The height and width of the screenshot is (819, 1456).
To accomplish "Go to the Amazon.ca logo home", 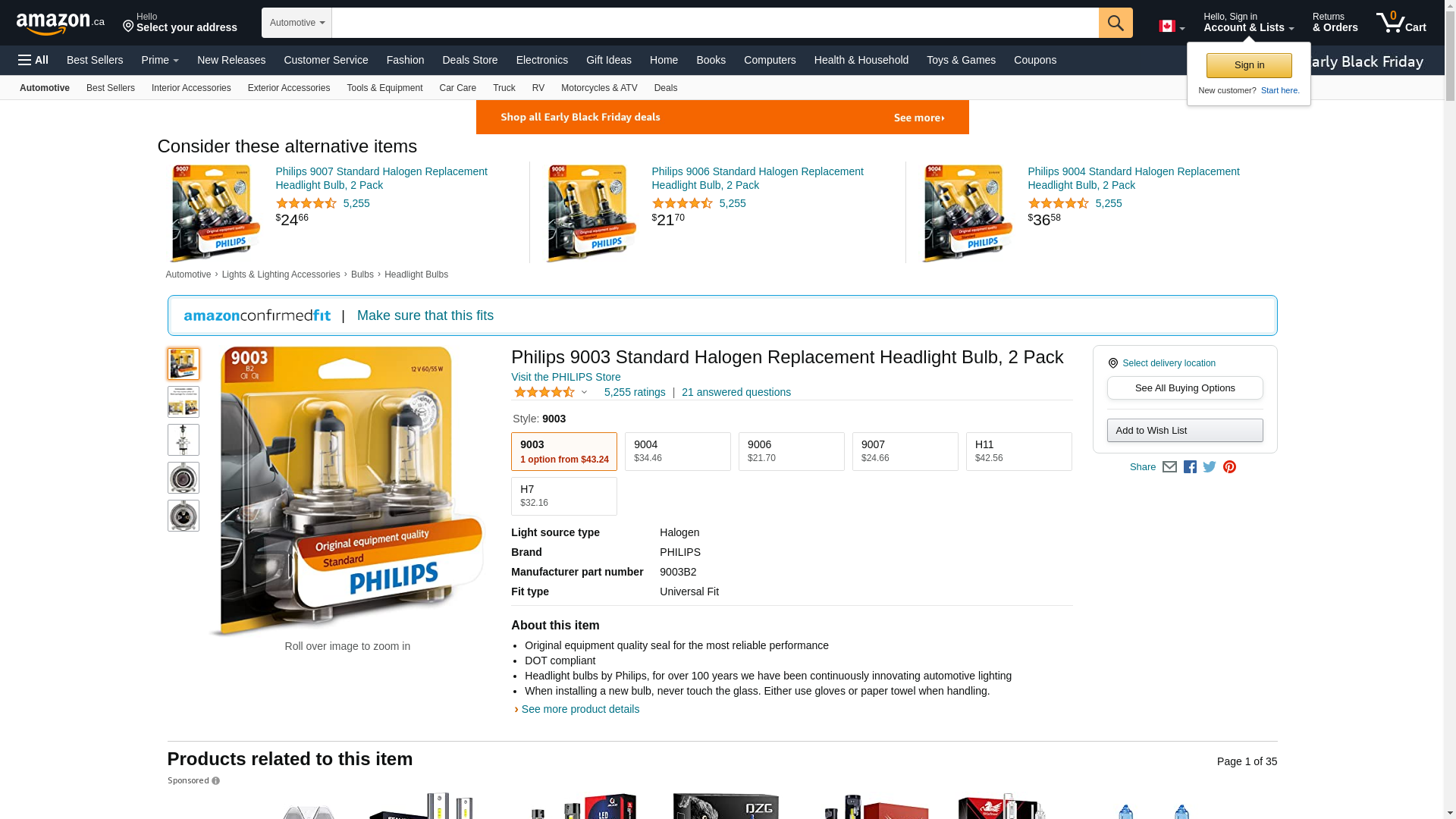I will [61, 23].
